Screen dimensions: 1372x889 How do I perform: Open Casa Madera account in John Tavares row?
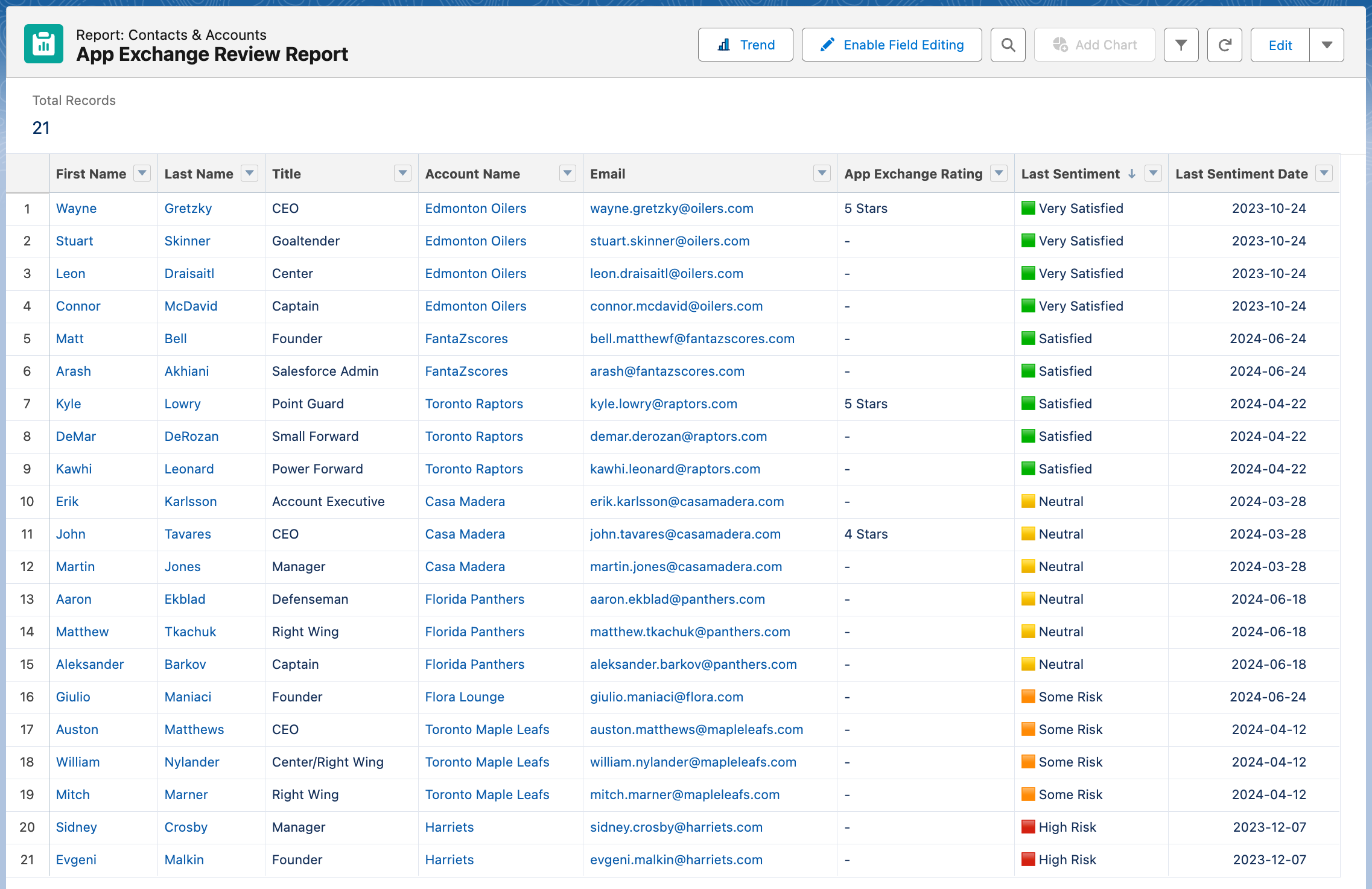465,534
